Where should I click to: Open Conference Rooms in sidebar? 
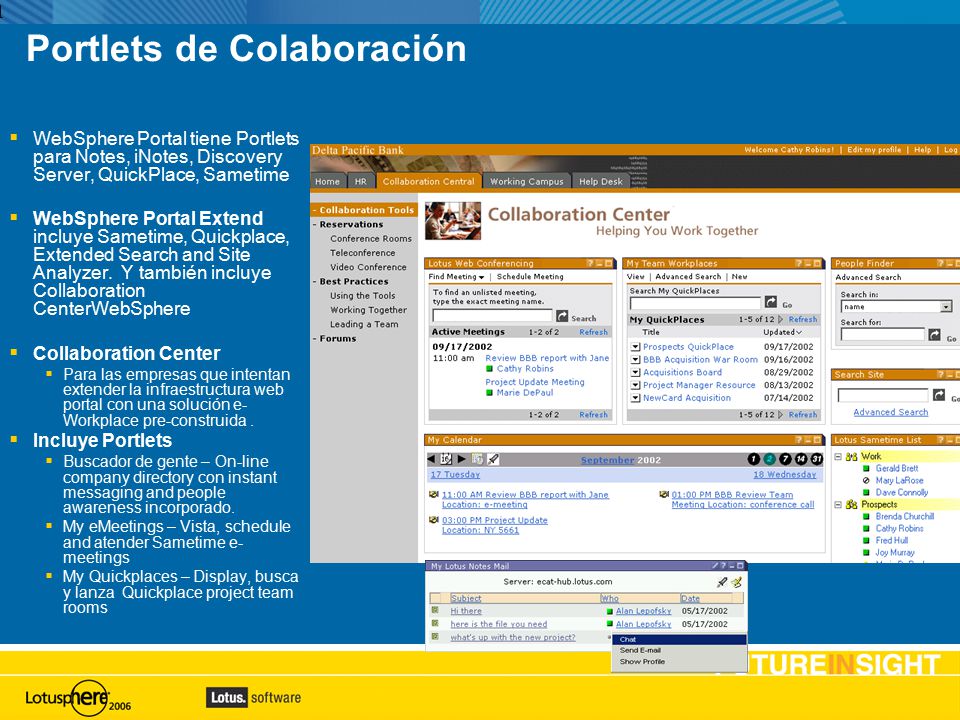[370, 238]
